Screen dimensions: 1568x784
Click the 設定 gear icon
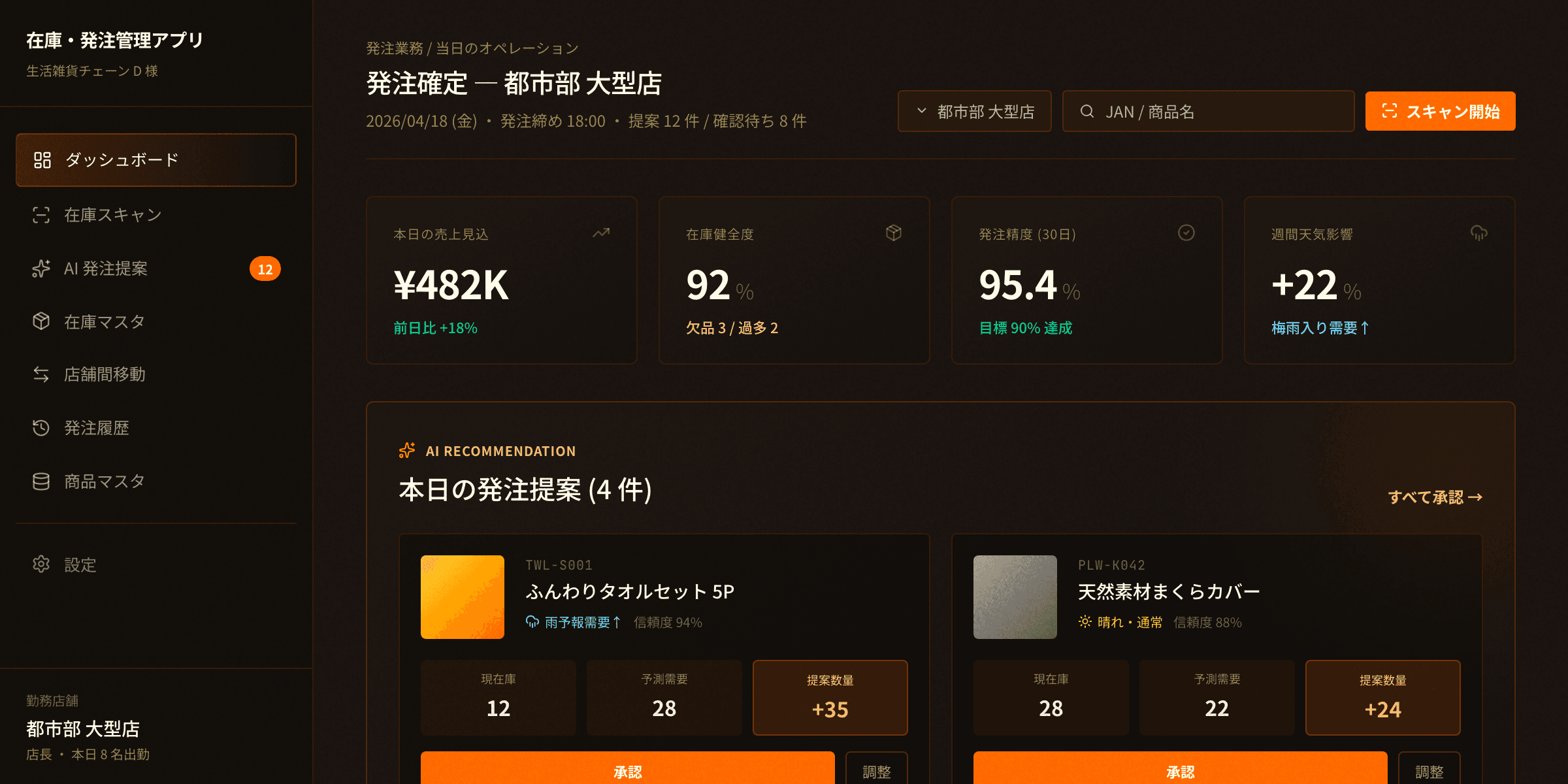pyautogui.click(x=41, y=564)
